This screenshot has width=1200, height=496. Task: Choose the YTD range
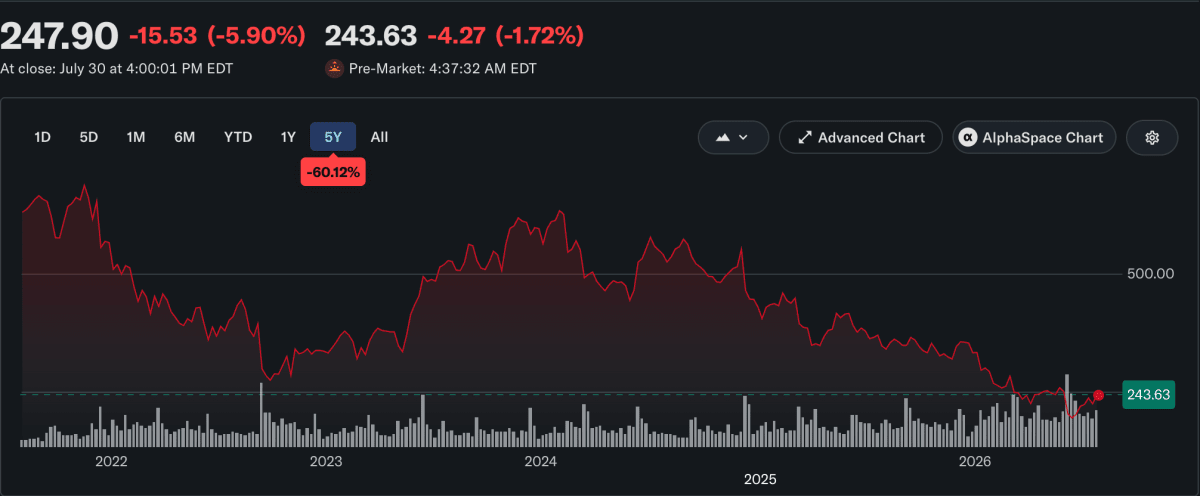(x=238, y=137)
